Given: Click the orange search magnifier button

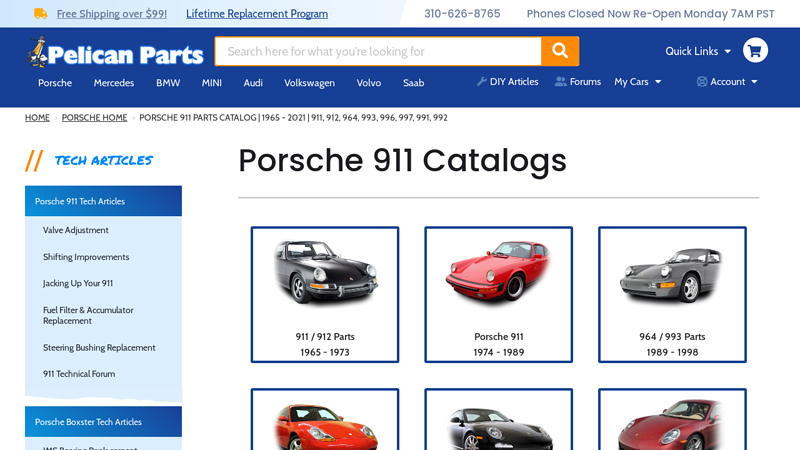Looking at the screenshot, I should pos(560,51).
